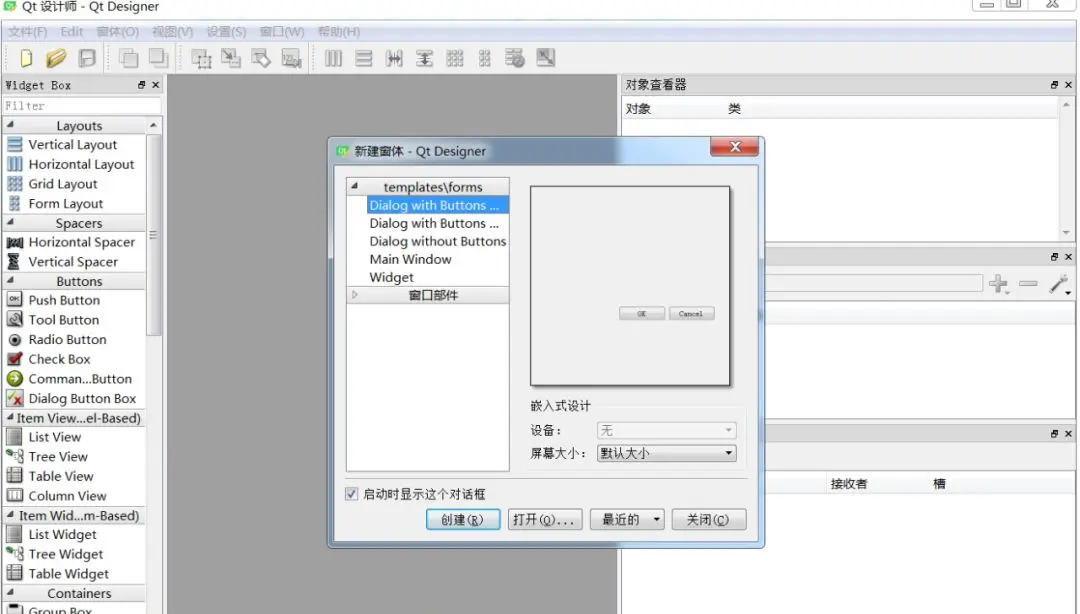
Task: Click the Bring to Front toolbar icon
Action: [158, 59]
